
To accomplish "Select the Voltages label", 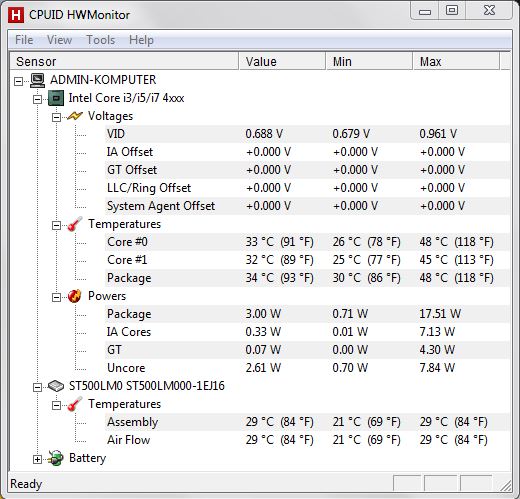I will pyautogui.click(x=110, y=116).
